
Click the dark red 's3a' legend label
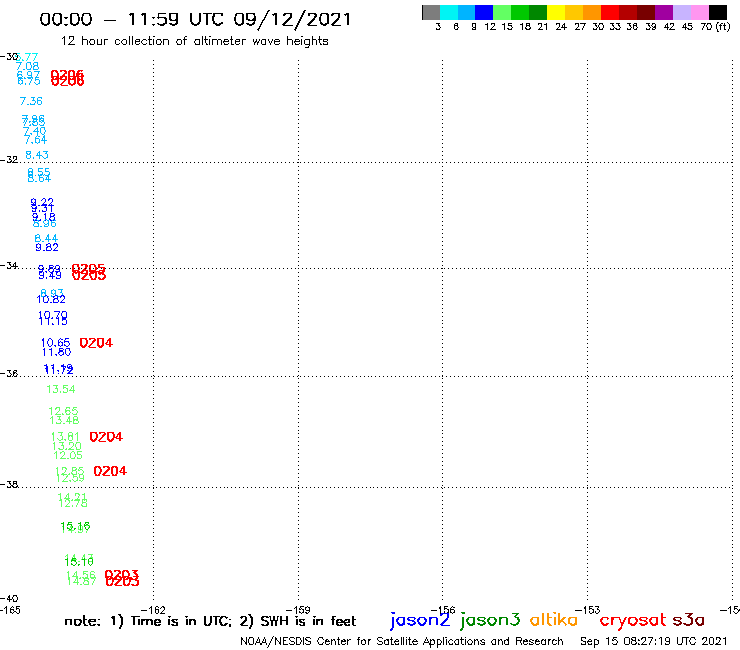coord(688,620)
